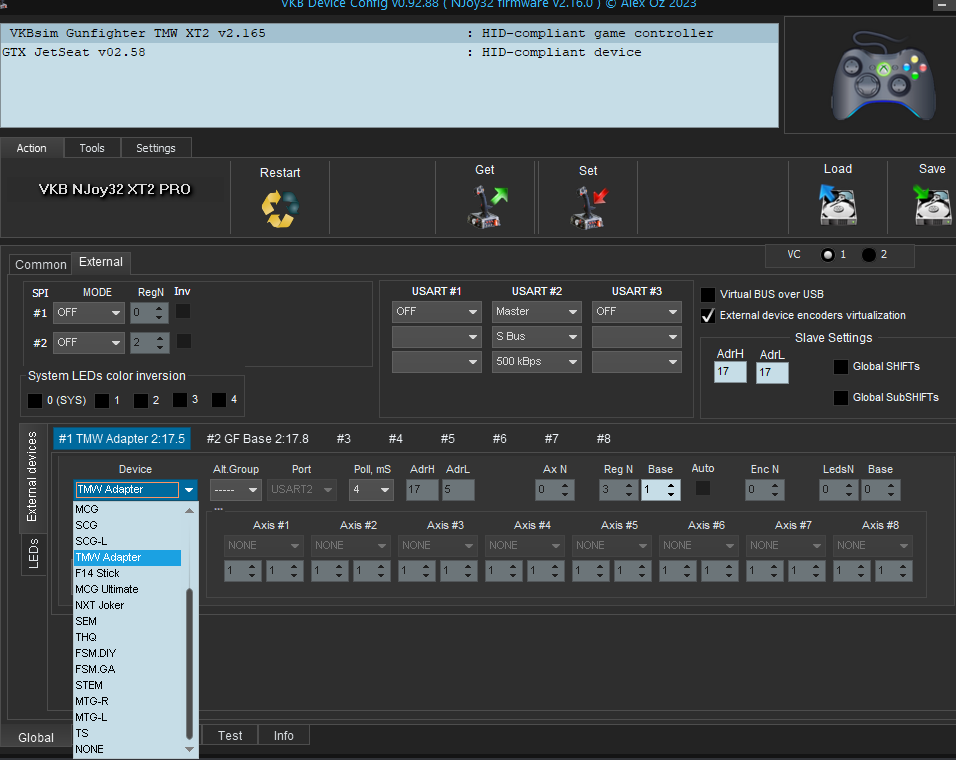Choose FSM.GA from the device list
The height and width of the screenshot is (760, 956).
[127, 669]
